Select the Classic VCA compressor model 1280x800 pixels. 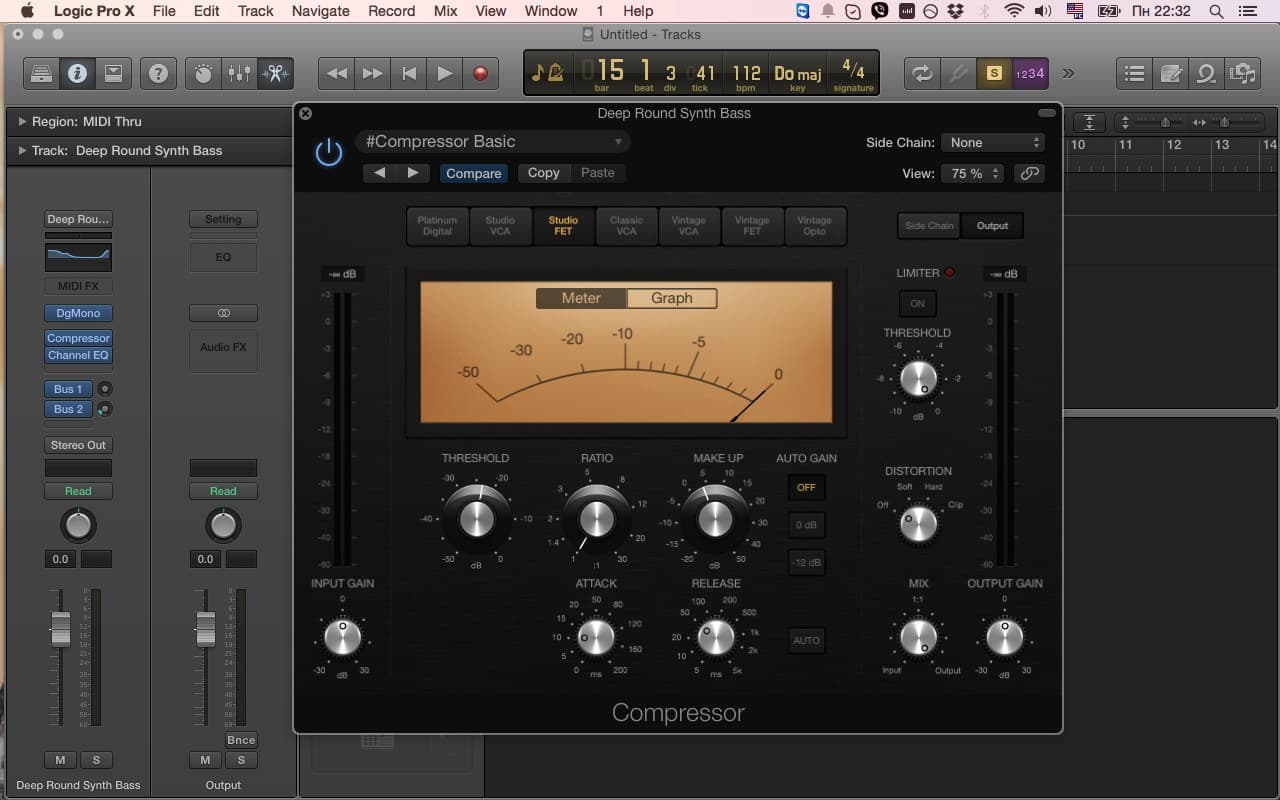tap(626, 226)
